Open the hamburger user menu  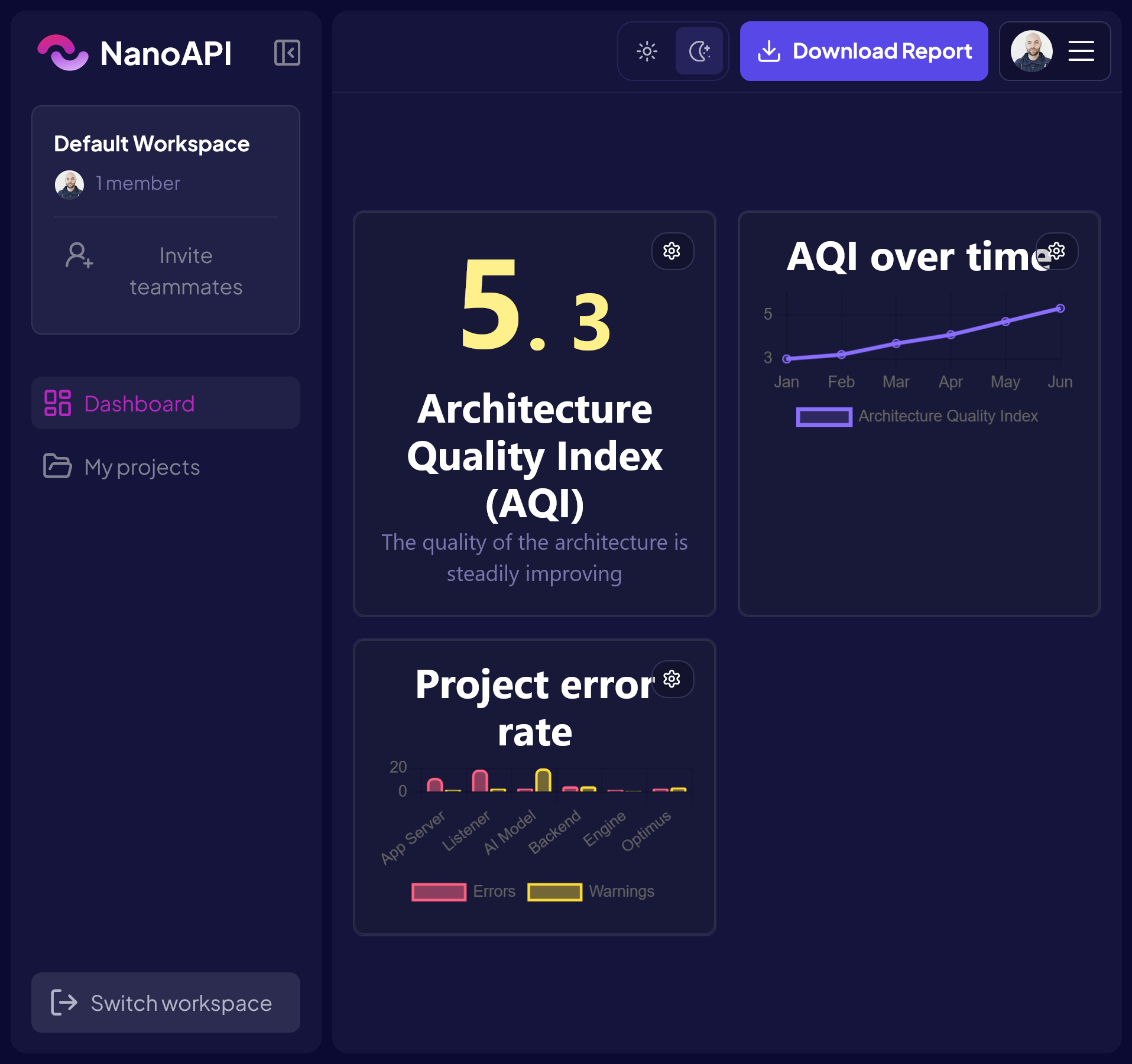click(1081, 51)
